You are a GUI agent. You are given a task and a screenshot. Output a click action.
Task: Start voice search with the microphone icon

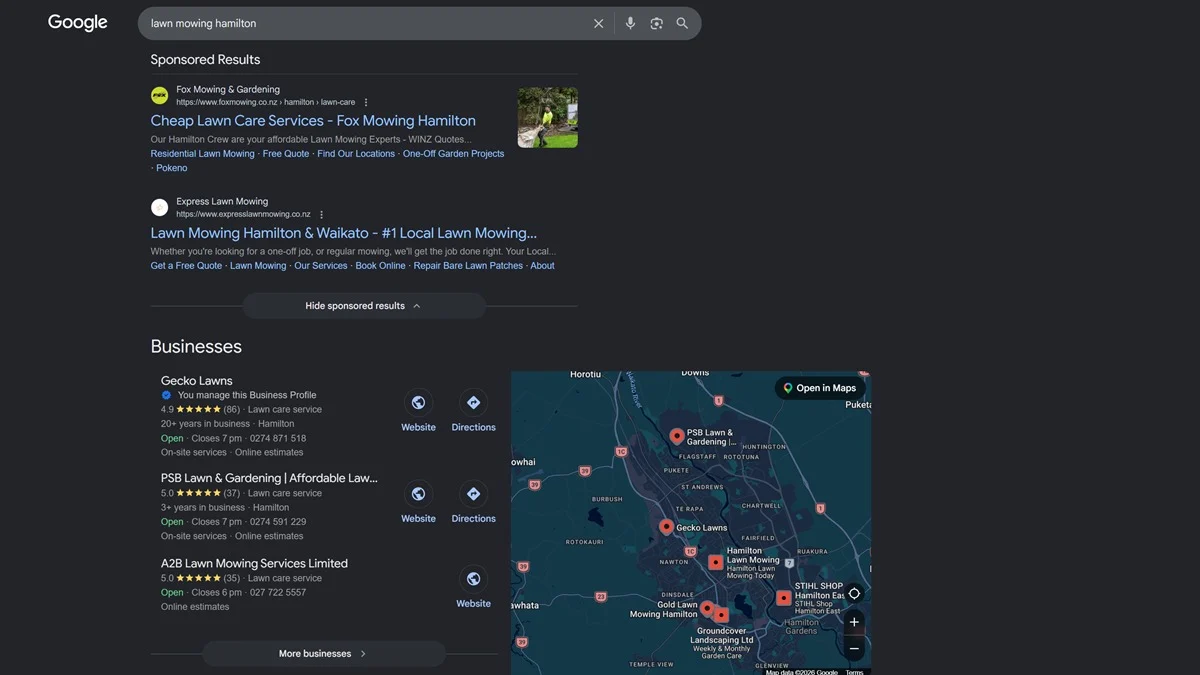click(x=630, y=23)
